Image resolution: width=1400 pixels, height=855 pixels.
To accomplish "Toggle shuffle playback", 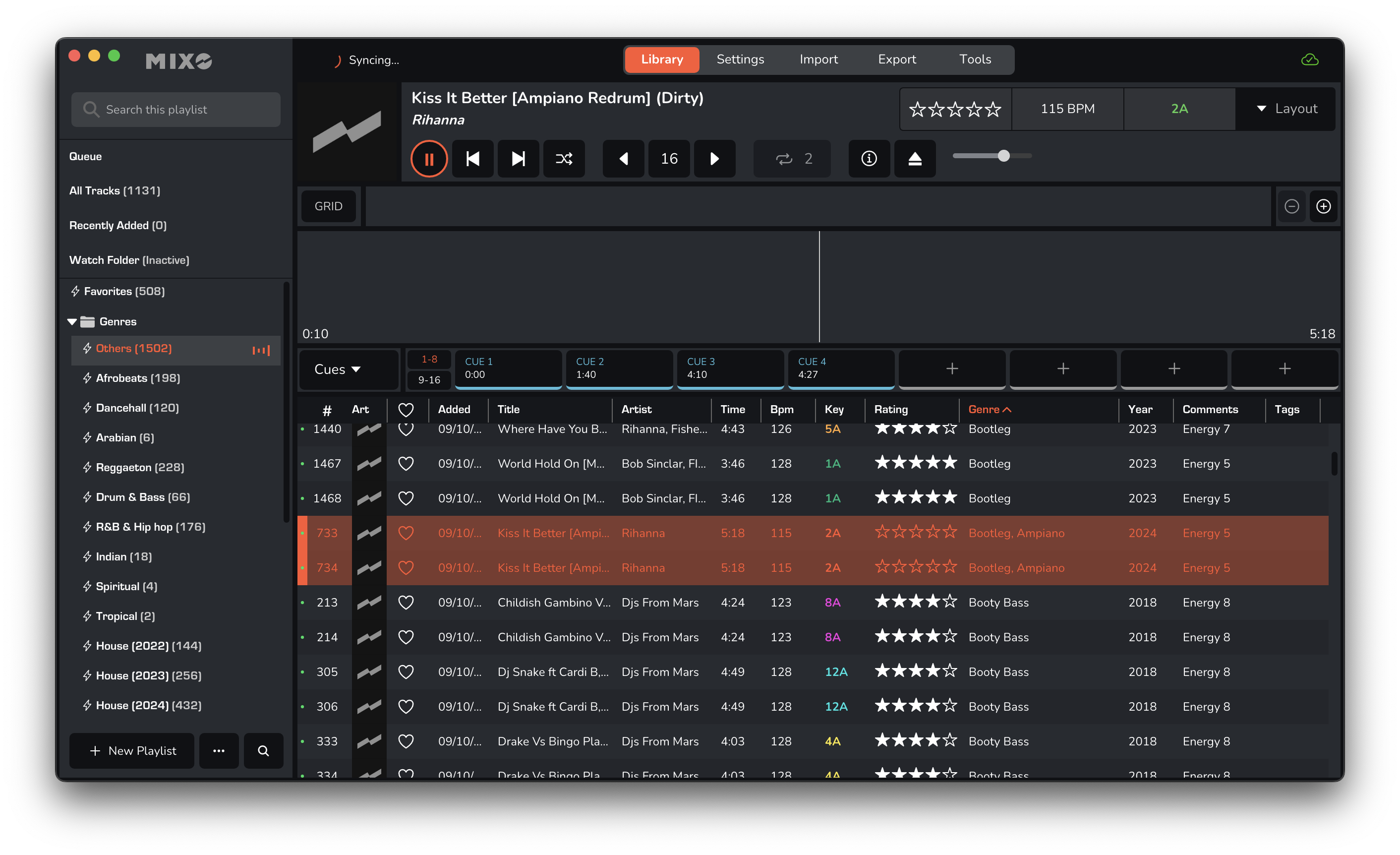I will tap(564, 159).
